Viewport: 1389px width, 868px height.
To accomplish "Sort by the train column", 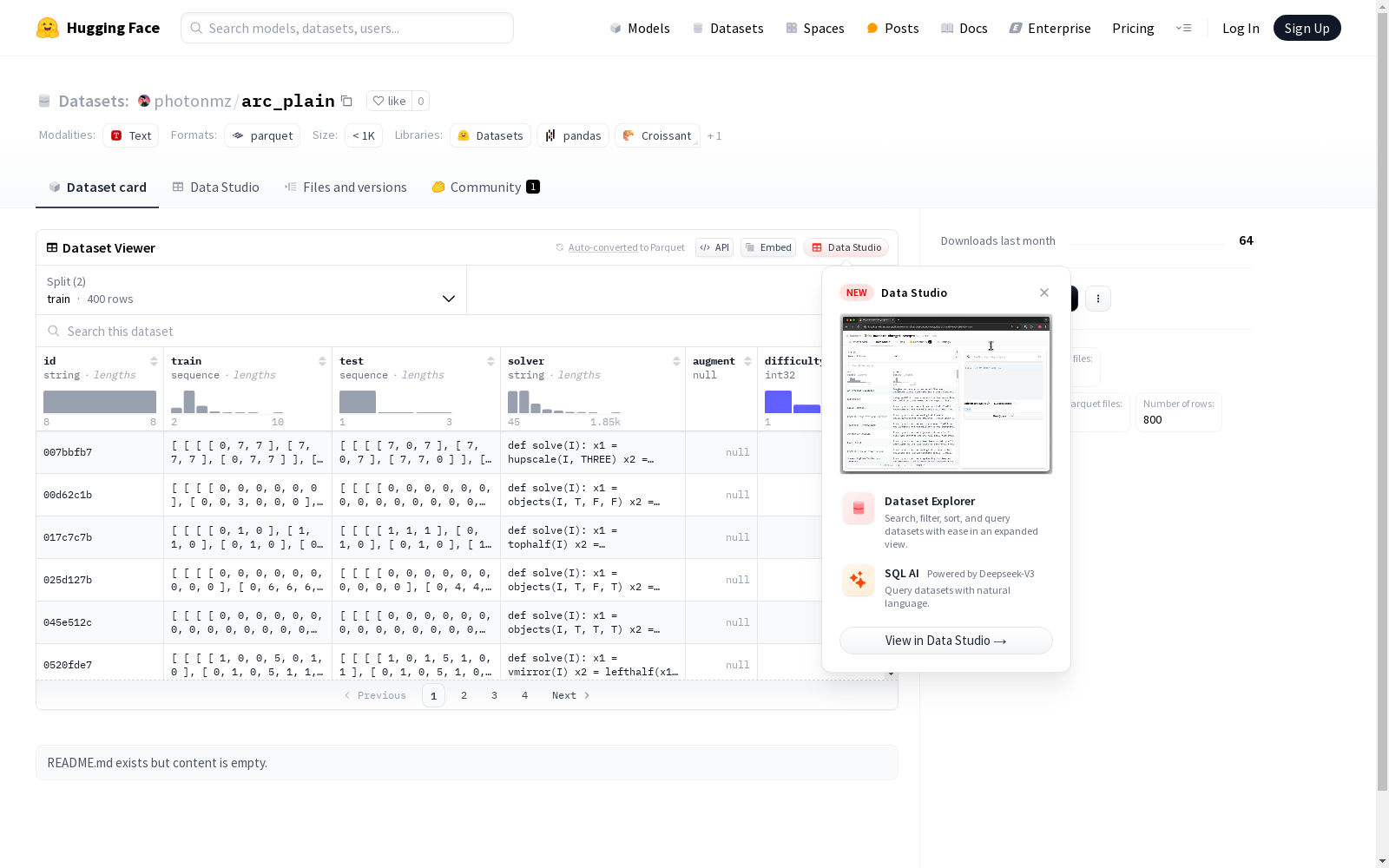I will [x=322, y=361].
